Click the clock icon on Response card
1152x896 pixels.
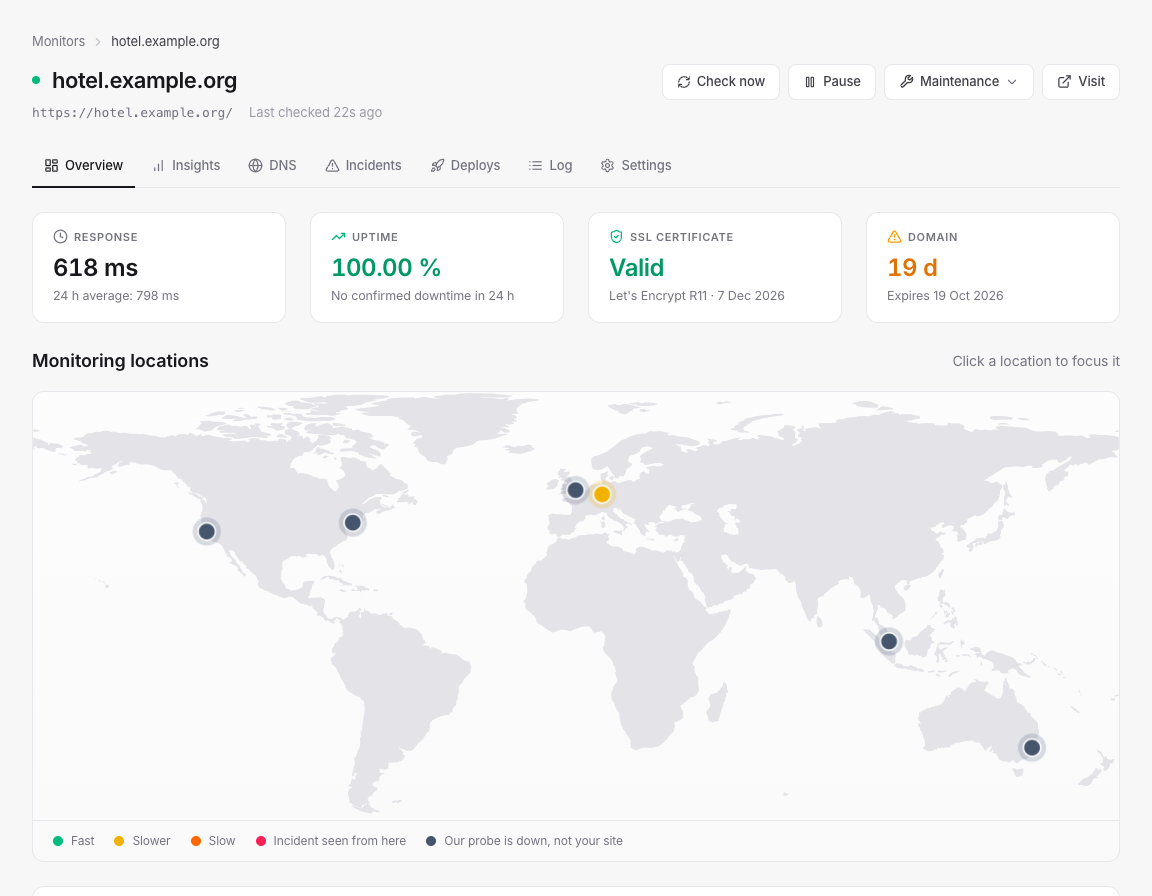60,236
